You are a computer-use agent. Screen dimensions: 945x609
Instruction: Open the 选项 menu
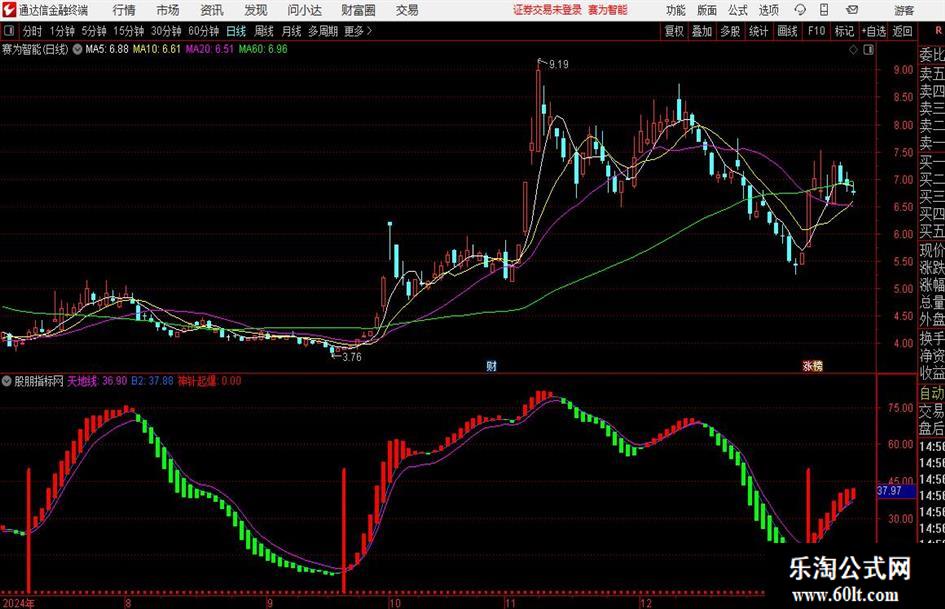[768, 10]
